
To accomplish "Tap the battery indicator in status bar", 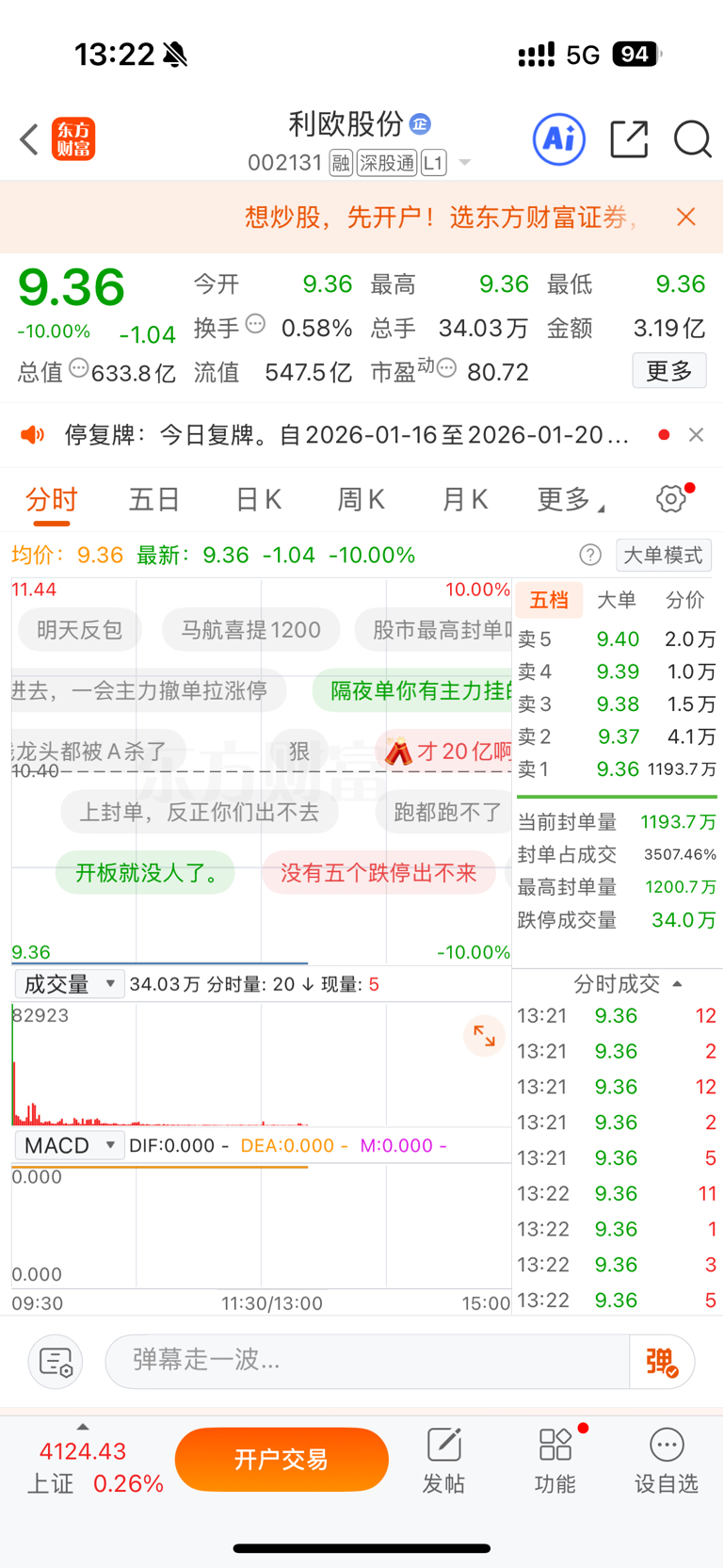I will [637, 55].
